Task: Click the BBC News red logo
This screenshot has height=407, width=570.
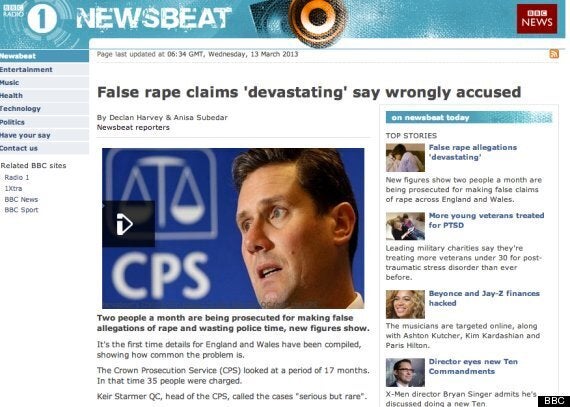Action: [537, 19]
